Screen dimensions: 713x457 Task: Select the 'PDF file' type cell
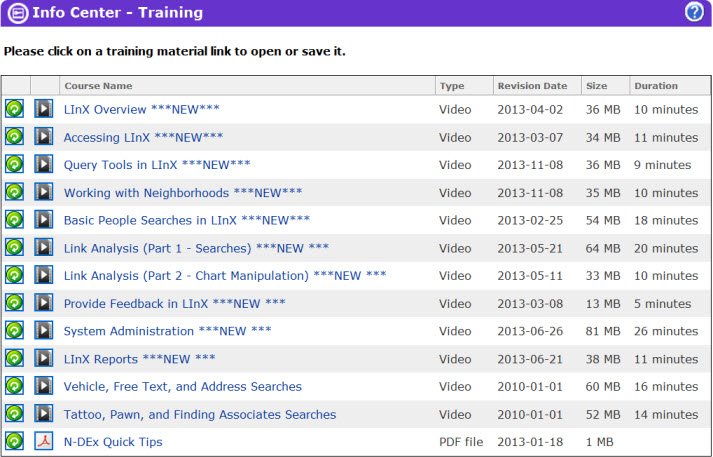(461, 442)
